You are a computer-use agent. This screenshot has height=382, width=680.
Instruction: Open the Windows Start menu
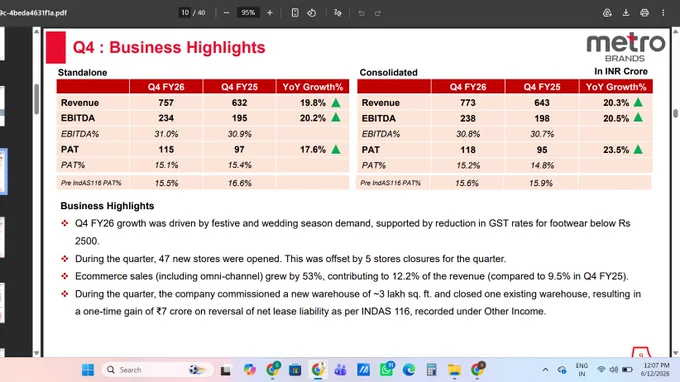click(88, 370)
